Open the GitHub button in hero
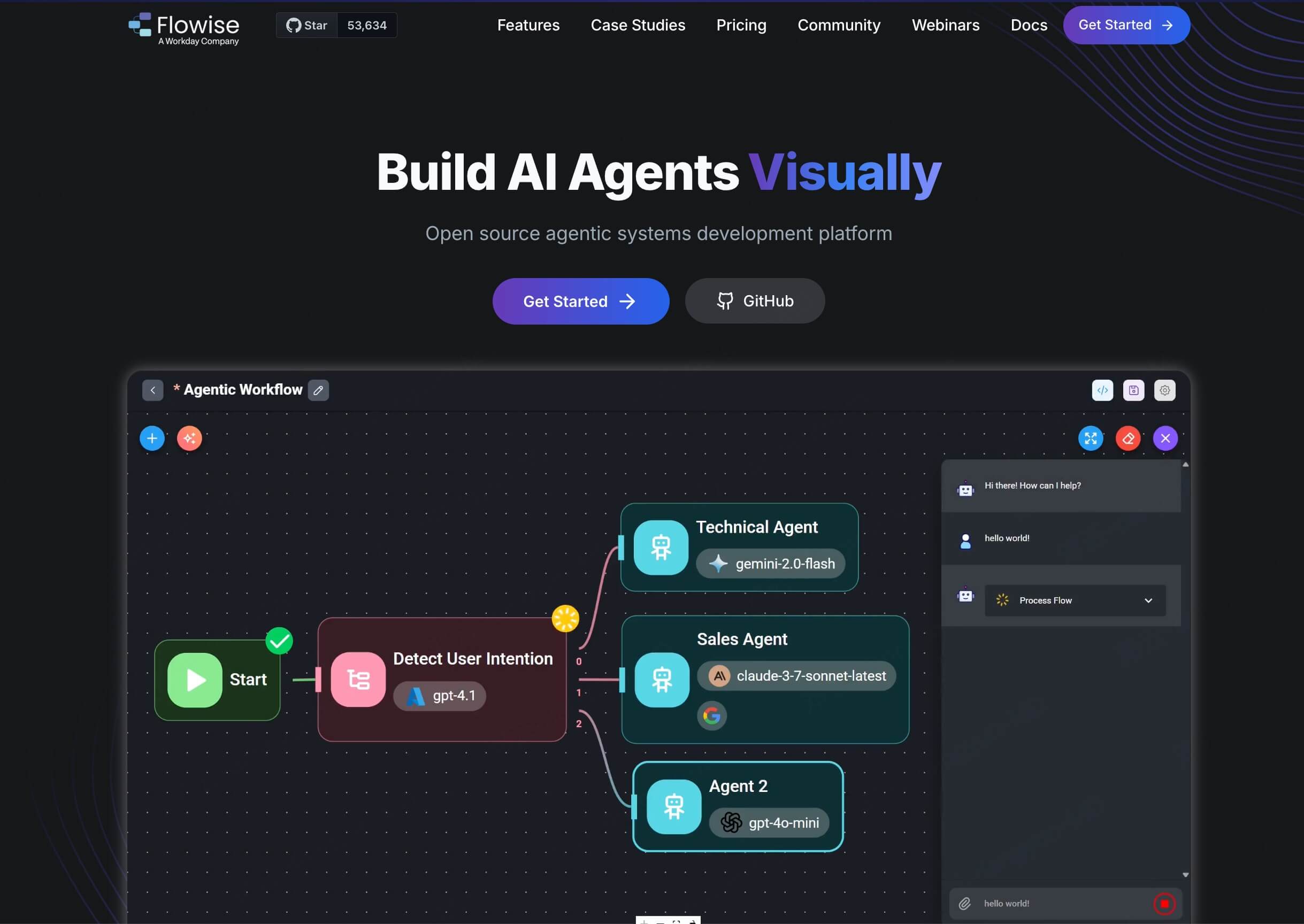 755,301
